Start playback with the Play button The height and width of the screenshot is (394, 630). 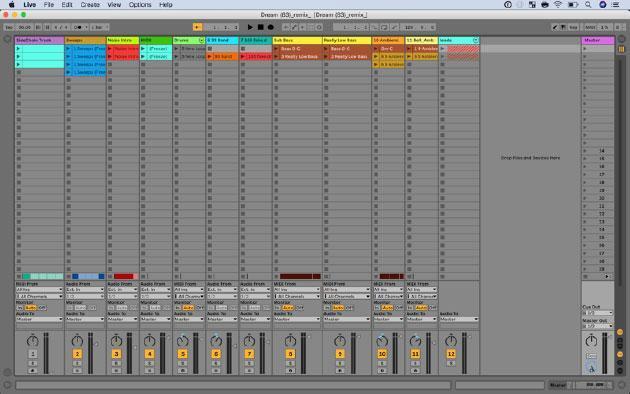coord(250,27)
